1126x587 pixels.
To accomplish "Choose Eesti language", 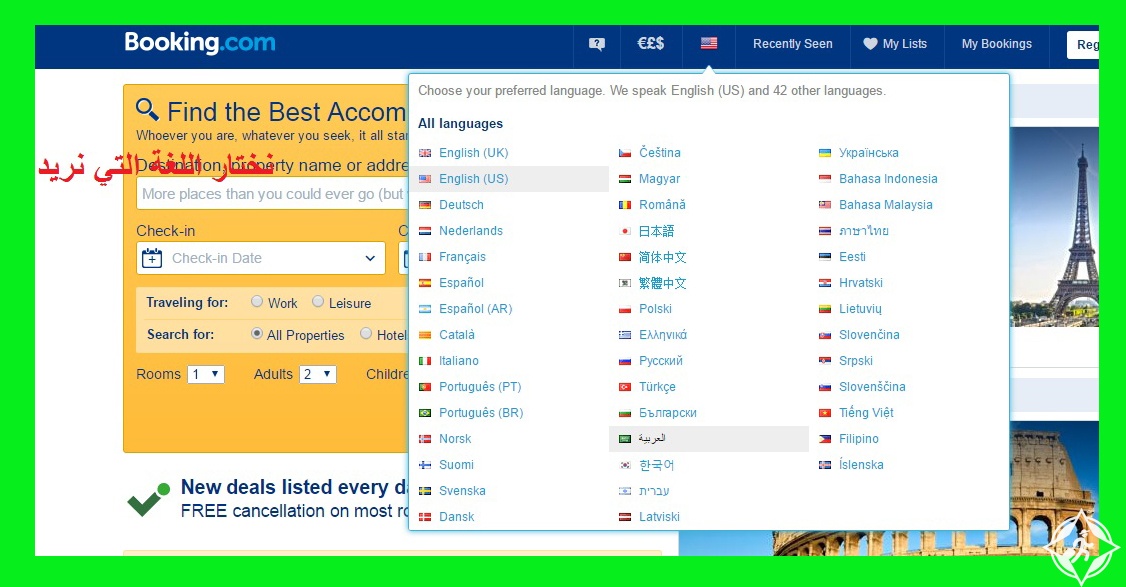I will (852, 256).
